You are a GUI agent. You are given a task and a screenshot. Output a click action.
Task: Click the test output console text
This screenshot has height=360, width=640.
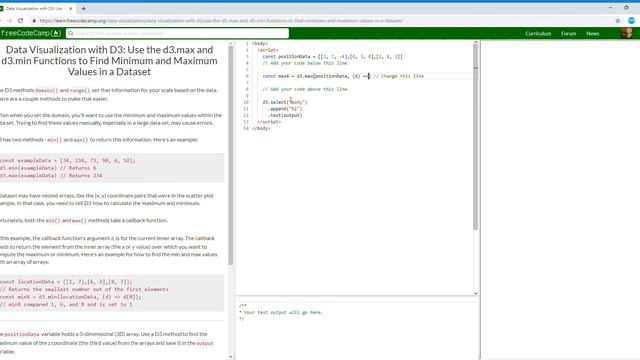283,312
